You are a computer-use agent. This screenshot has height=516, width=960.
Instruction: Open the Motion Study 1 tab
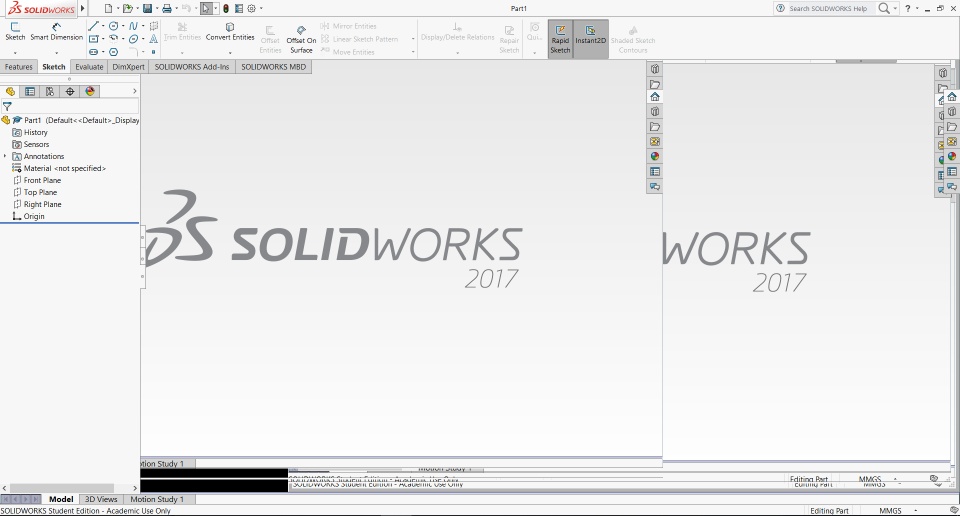(157, 499)
